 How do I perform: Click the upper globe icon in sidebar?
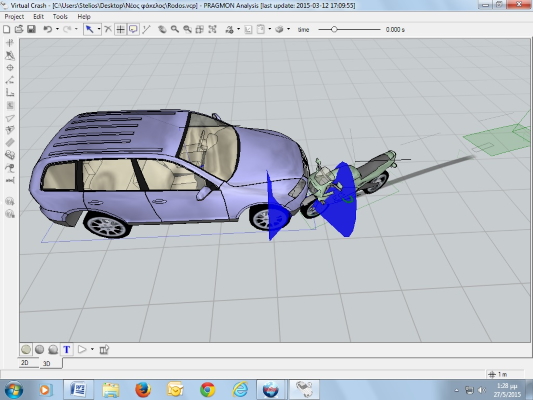(x=10, y=202)
